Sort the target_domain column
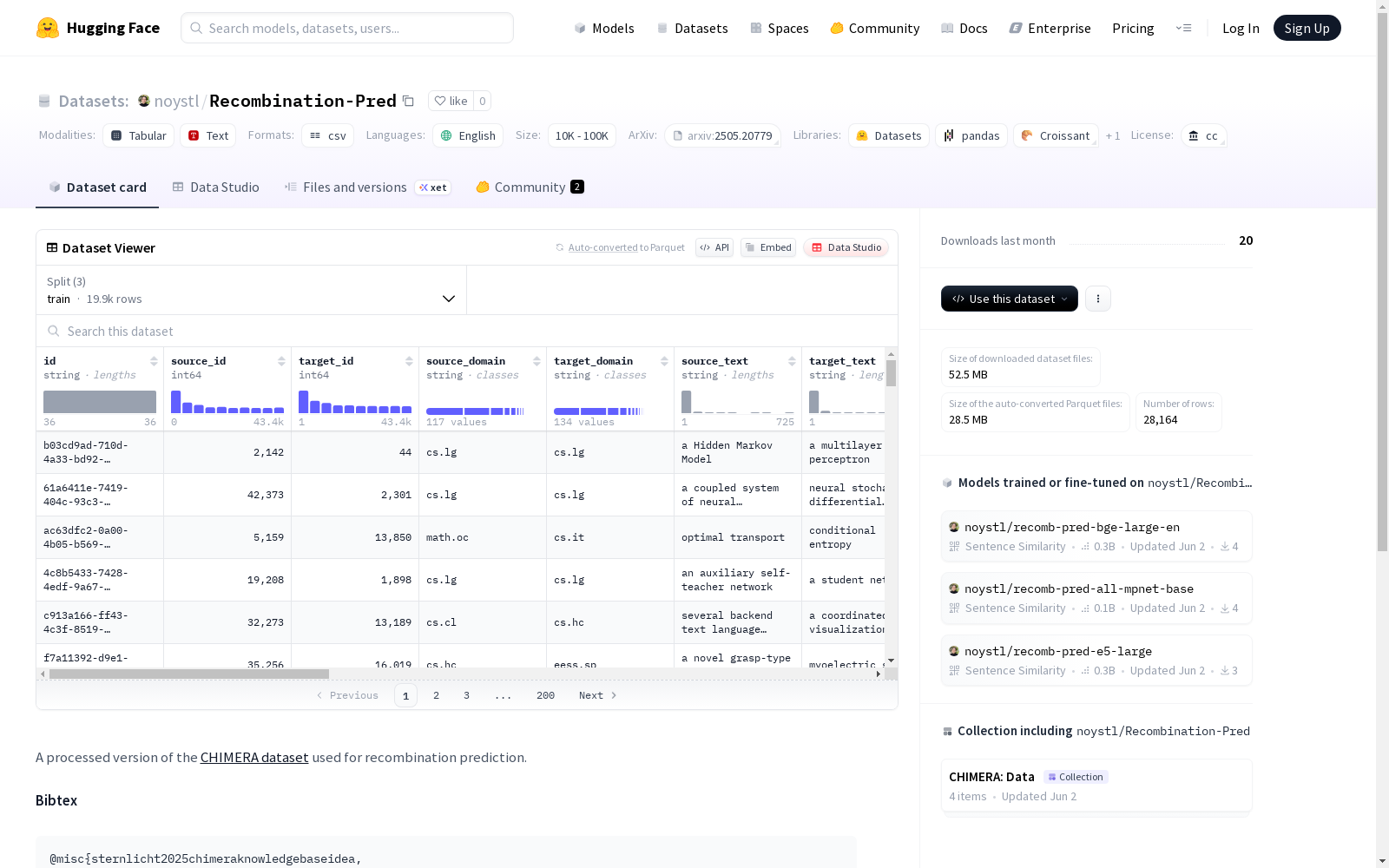The height and width of the screenshot is (868, 1389). click(x=664, y=361)
